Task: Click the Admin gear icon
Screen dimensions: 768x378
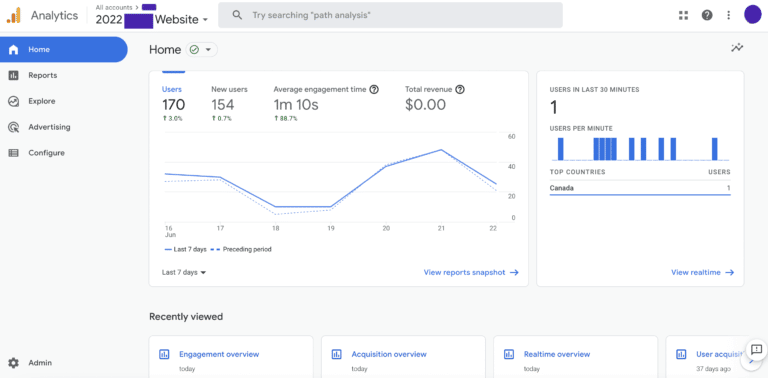Action: (13, 363)
